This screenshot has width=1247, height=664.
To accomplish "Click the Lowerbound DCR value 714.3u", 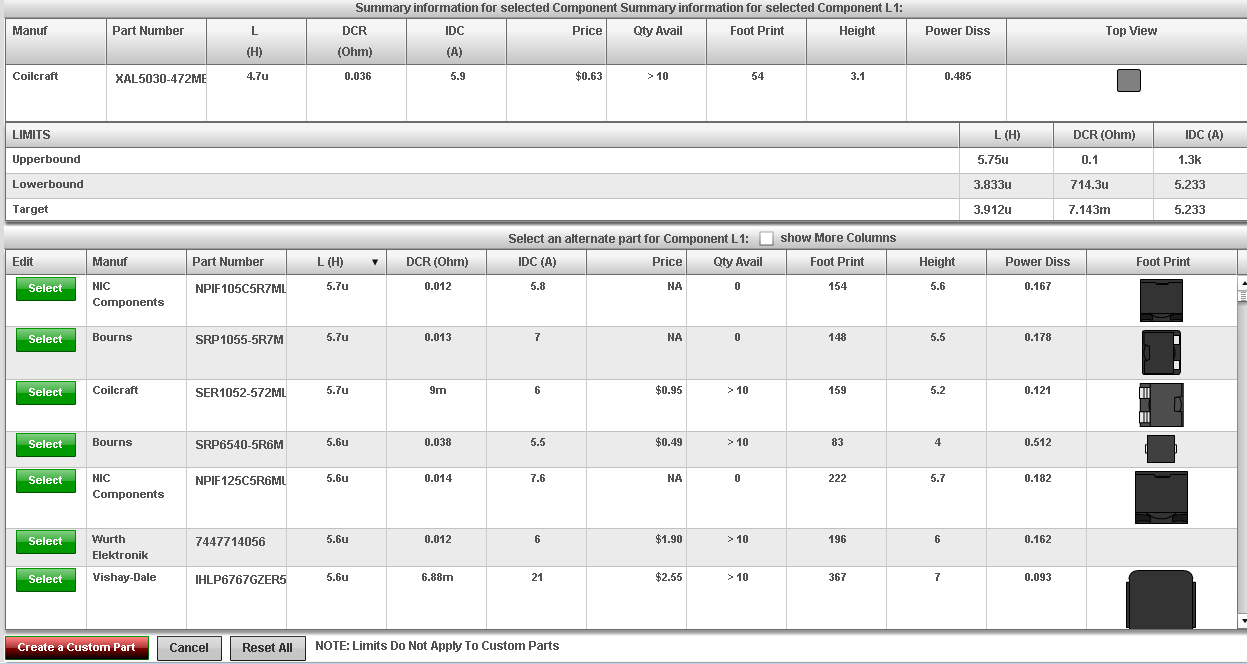I will [x=1089, y=185].
